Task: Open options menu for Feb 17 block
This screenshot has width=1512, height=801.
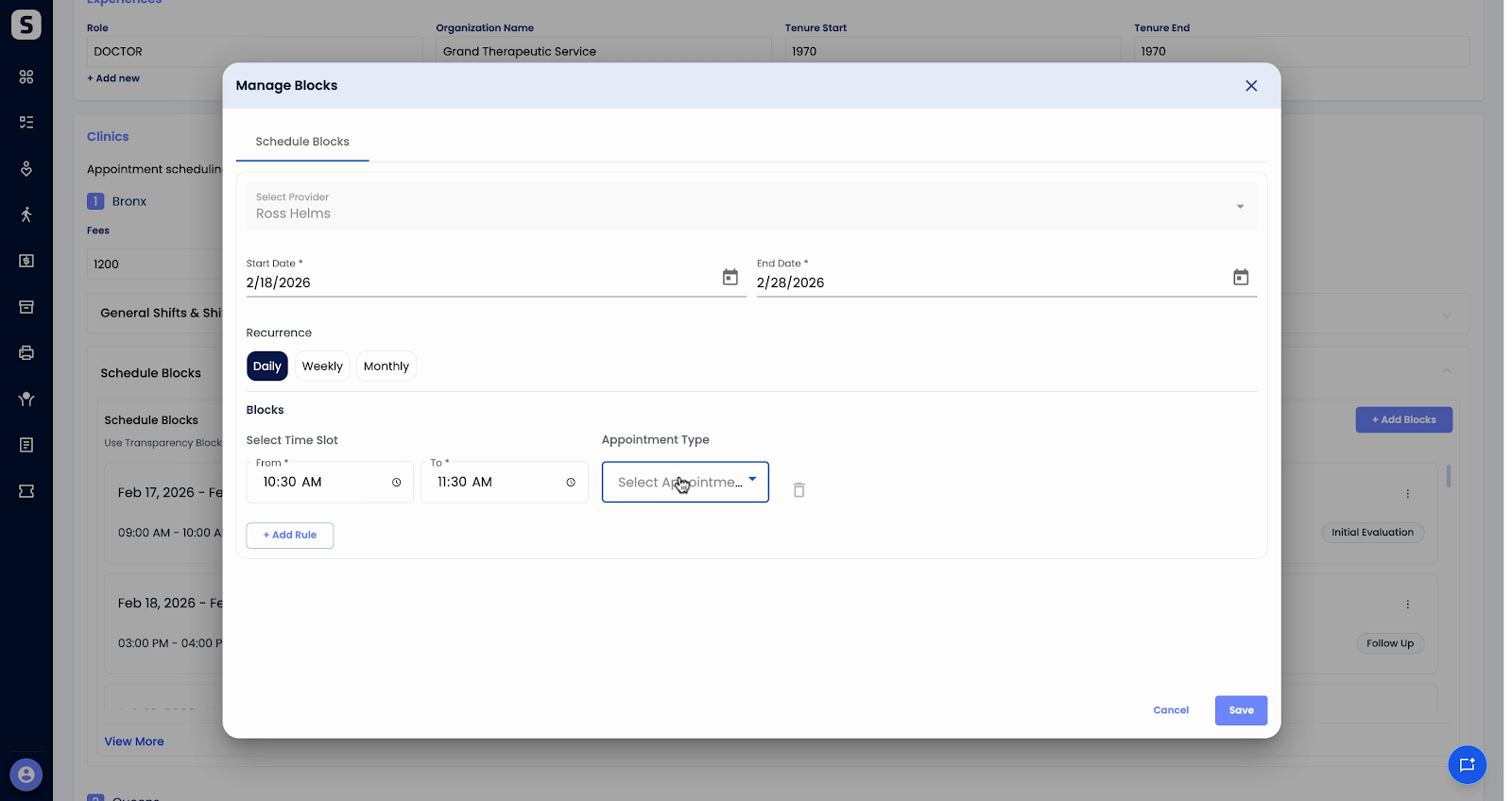Action: point(1407,493)
